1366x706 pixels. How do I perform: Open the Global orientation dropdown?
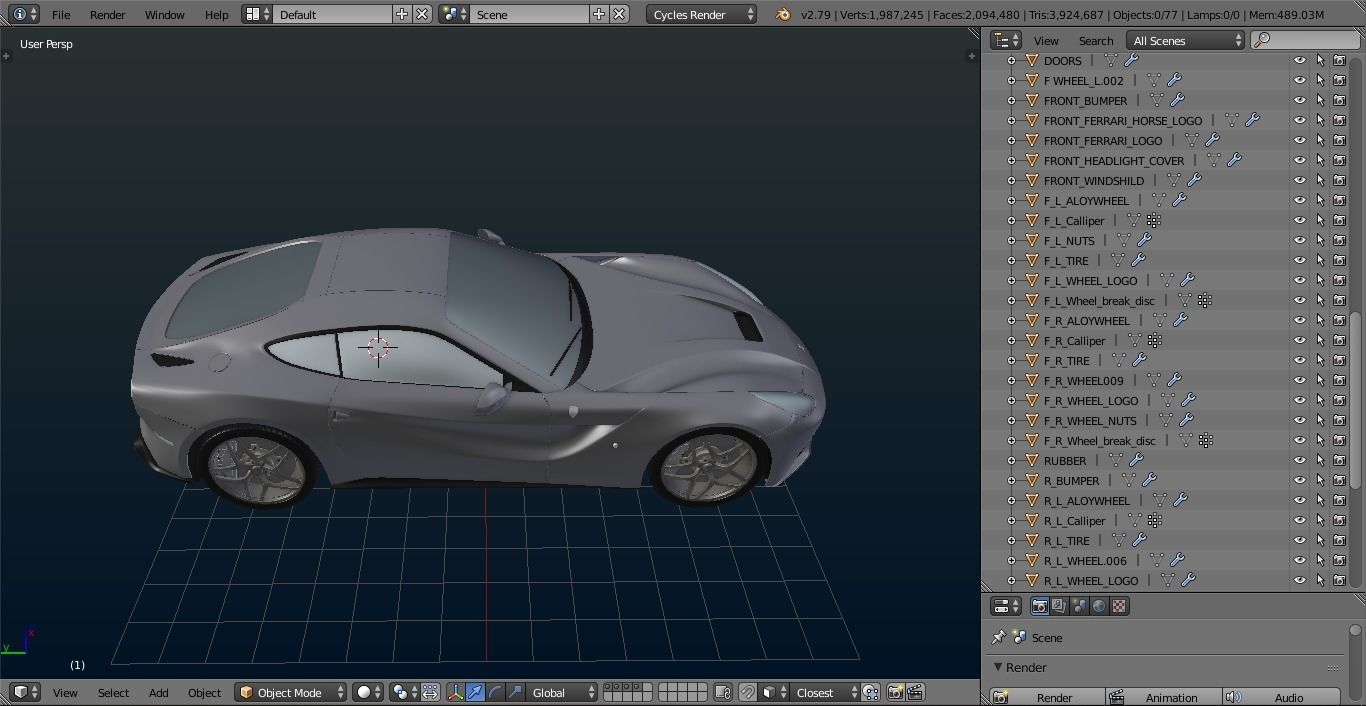coord(563,692)
